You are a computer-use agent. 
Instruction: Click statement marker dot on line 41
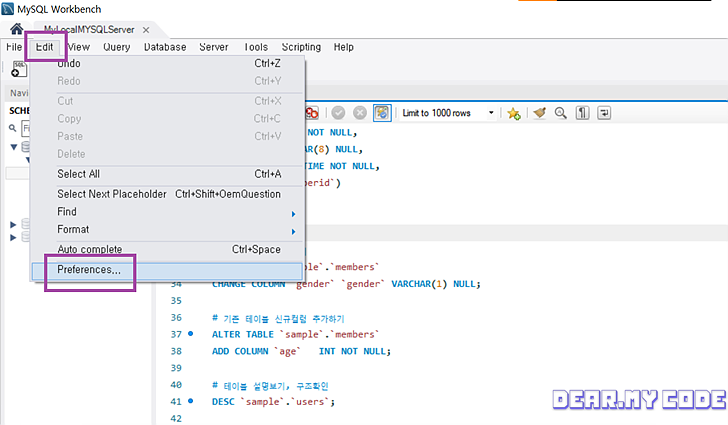click(190, 400)
